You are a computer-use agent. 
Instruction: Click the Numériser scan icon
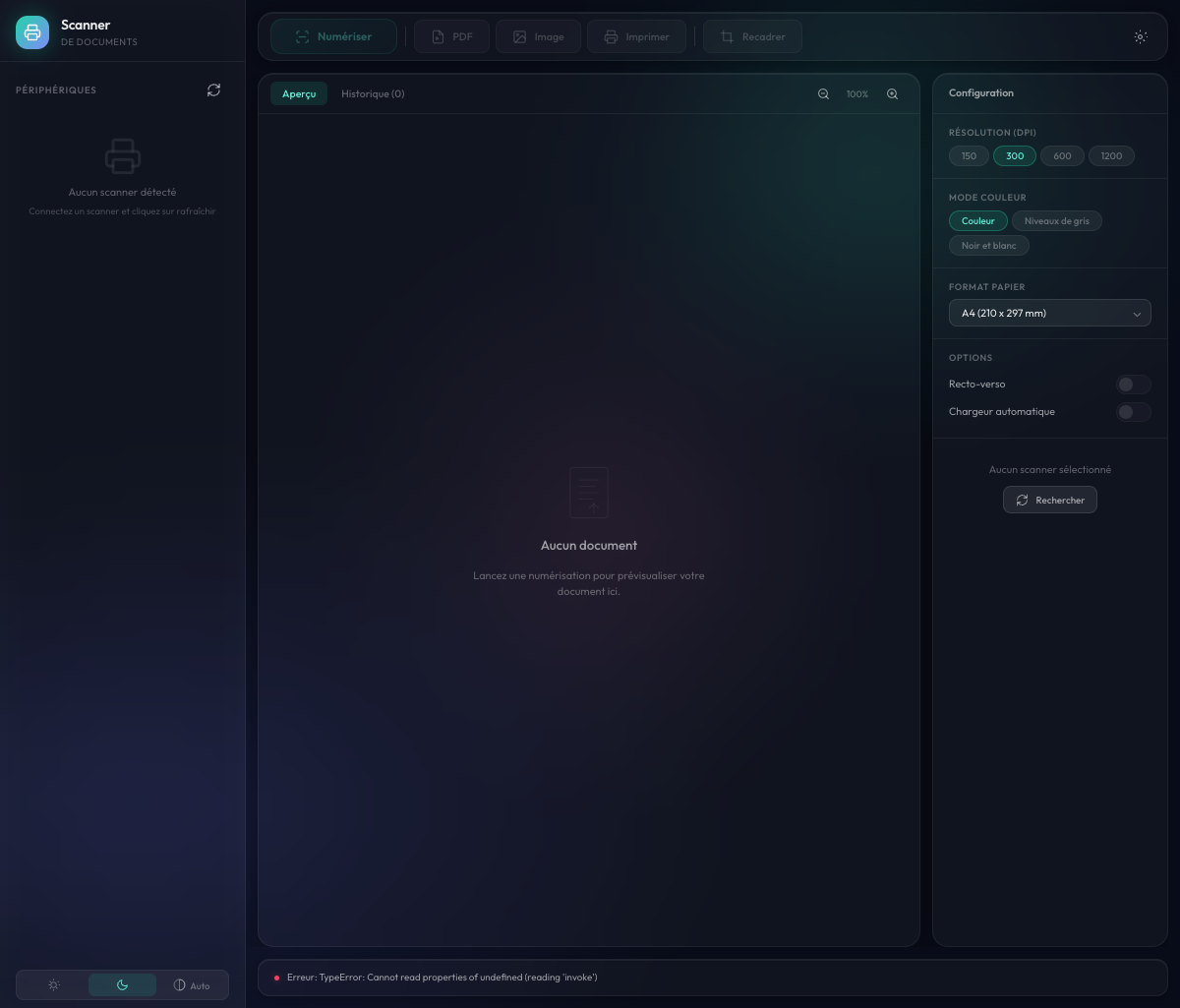[303, 36]
